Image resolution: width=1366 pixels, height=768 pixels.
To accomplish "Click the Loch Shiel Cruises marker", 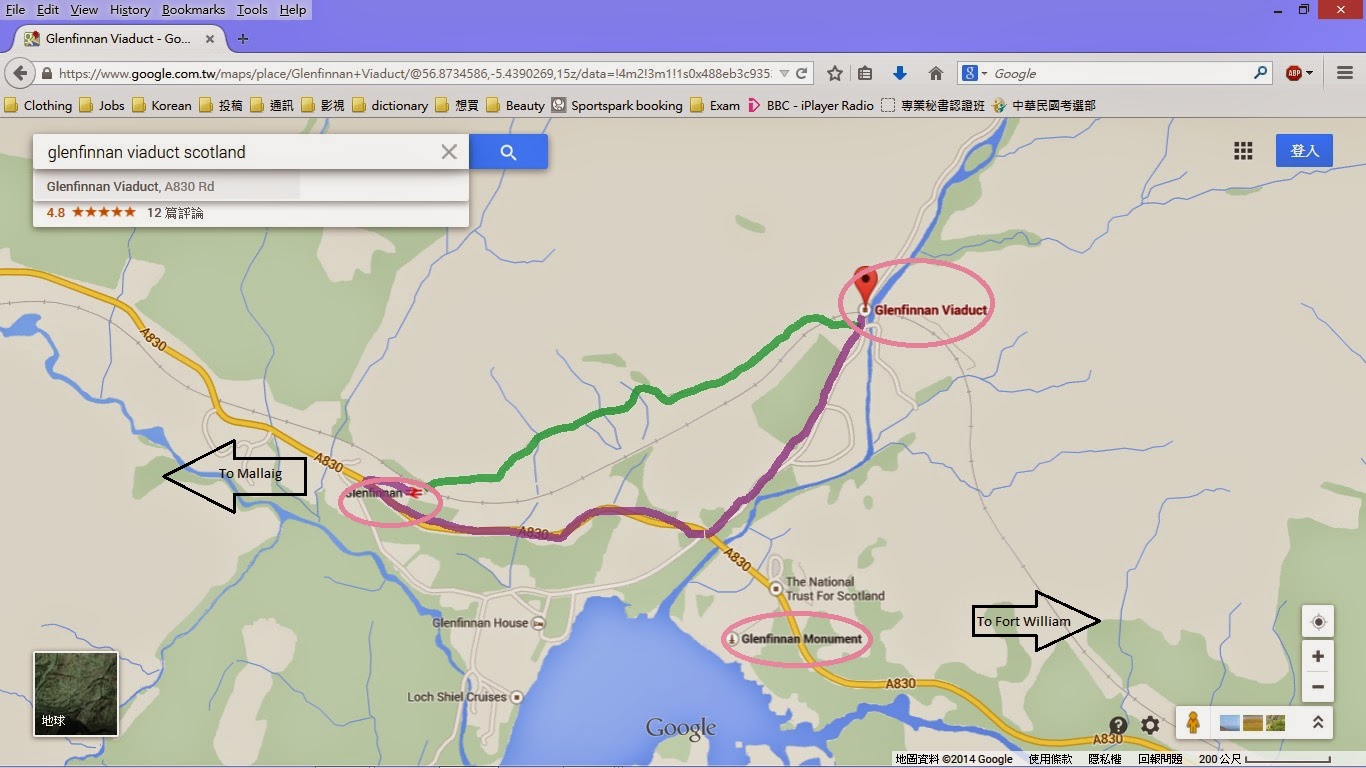I will [x=516, y=697].
